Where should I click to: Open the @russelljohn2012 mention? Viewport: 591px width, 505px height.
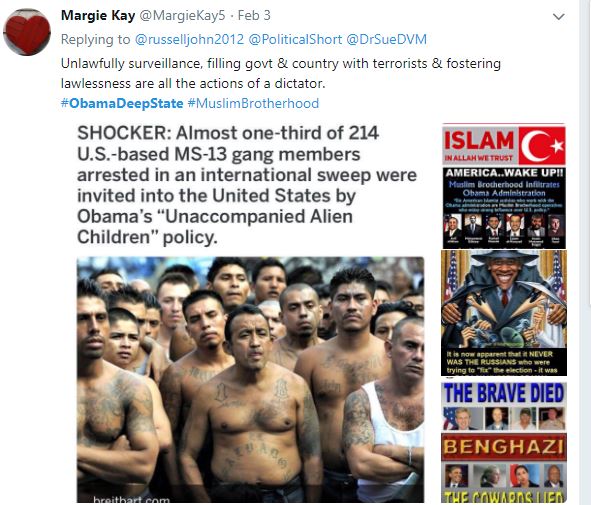(190, 39)
